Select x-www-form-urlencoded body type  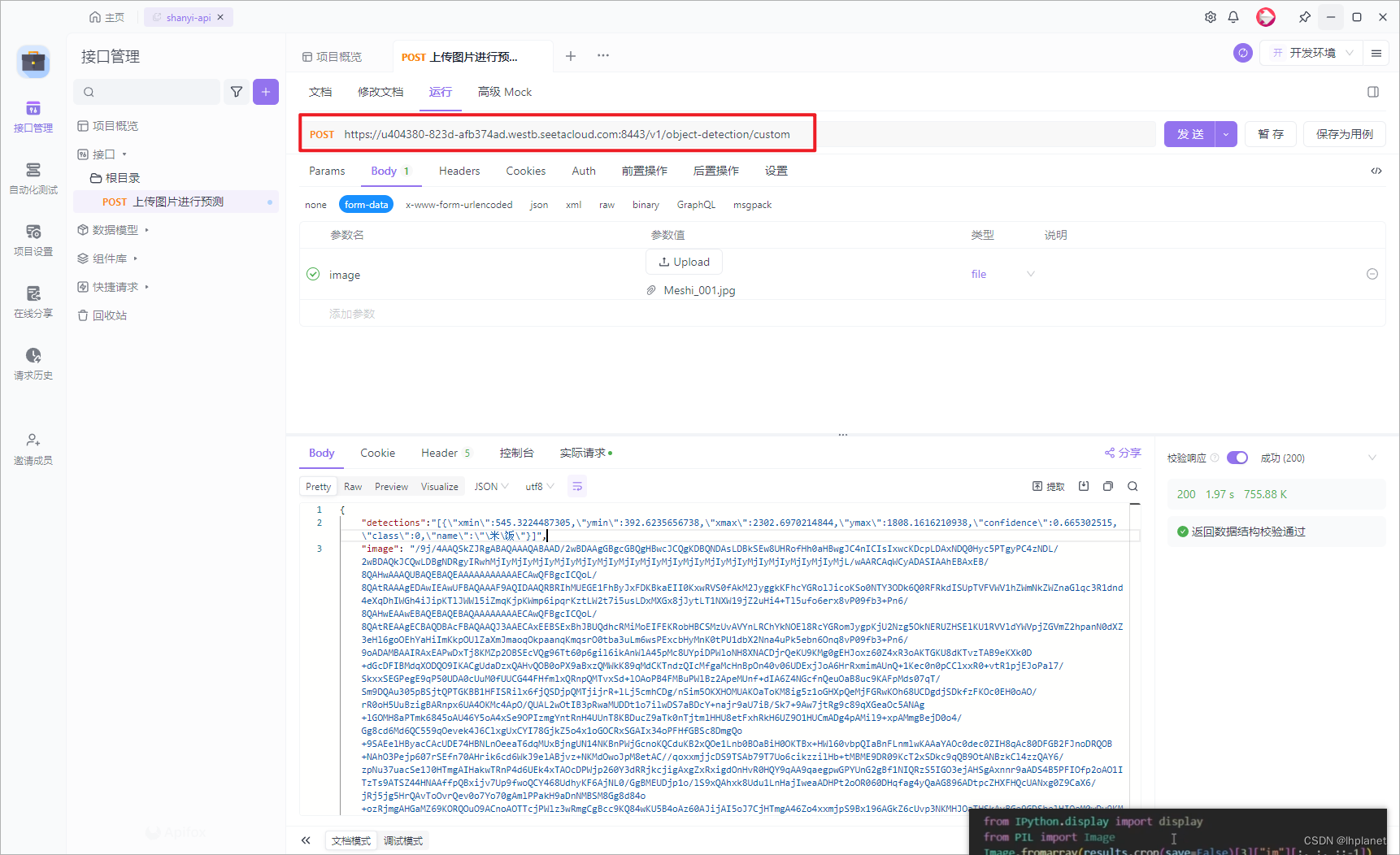(459, 205)
